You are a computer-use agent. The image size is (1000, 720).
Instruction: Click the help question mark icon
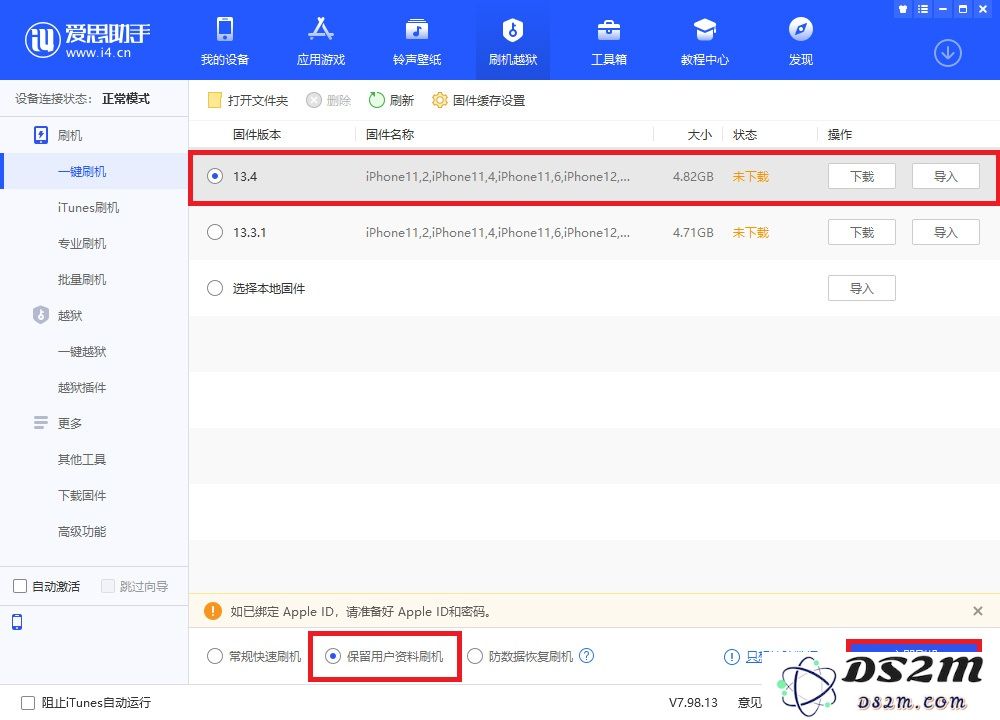click(586, 656)
